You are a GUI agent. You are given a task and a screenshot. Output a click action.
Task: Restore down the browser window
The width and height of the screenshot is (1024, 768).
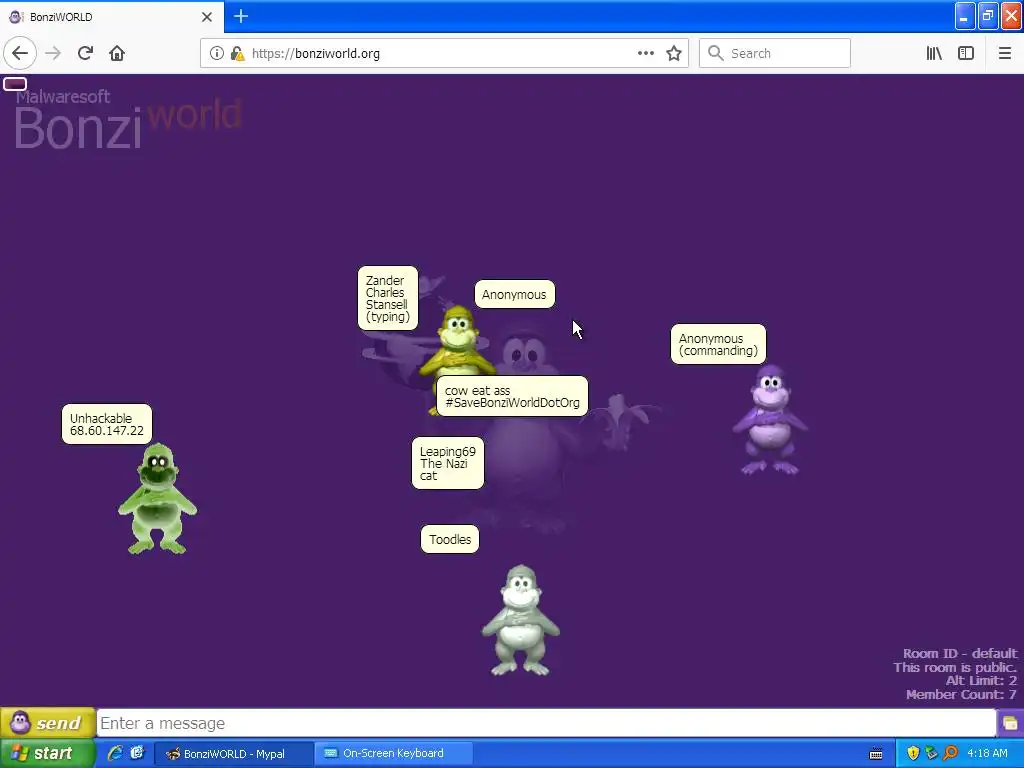pyautogui.click(x=988, y=16)
